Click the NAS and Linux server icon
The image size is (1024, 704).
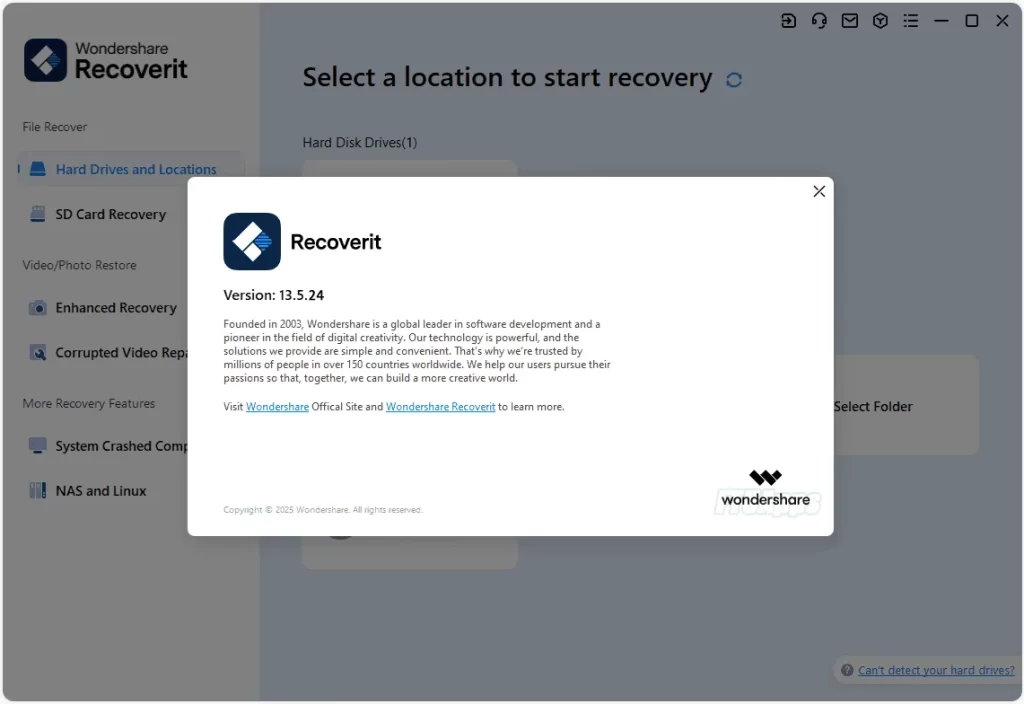[38, 491]
